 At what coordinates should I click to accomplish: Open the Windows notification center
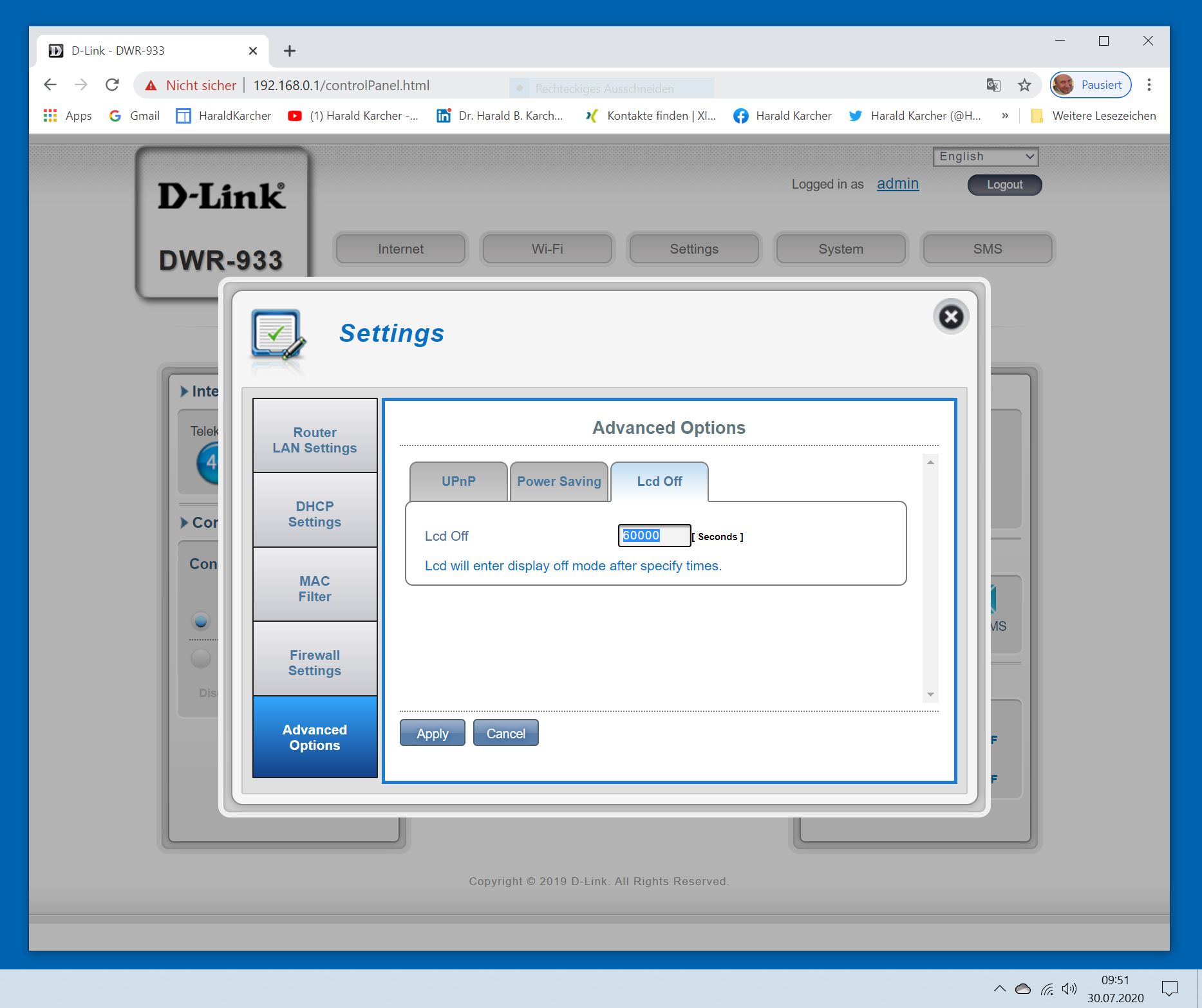point(1169,989)
